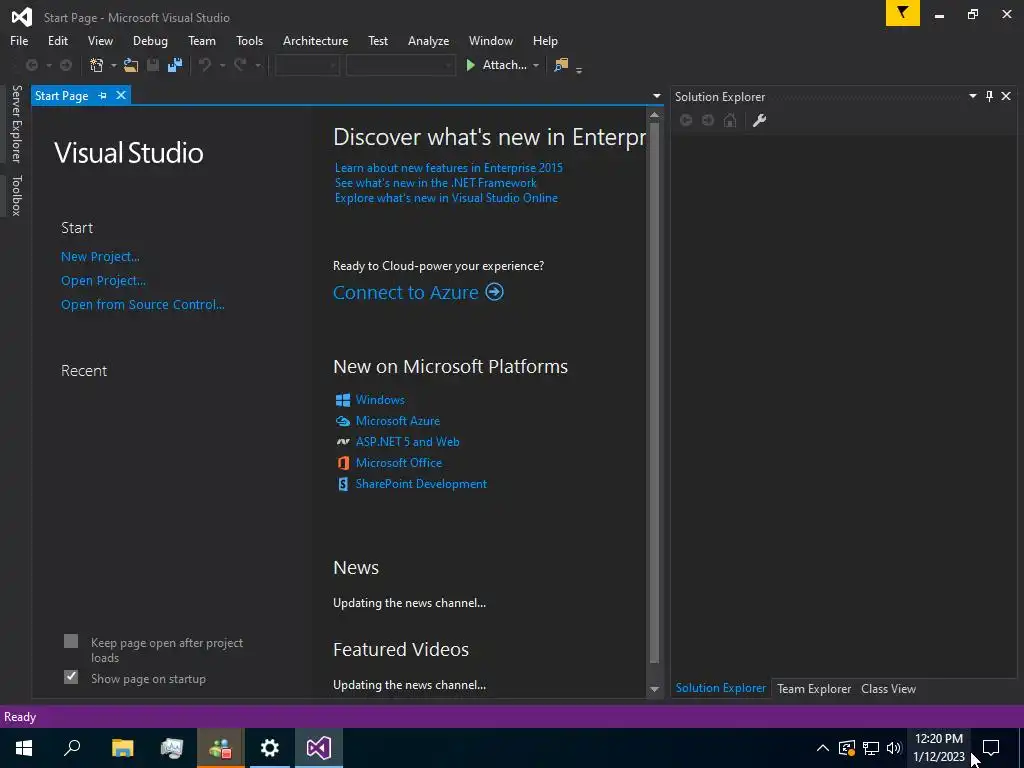The height and width of the screenshot is (768, 1024).
Task: Open the Microsoft Azure platform link
Action: click(398, 421)
